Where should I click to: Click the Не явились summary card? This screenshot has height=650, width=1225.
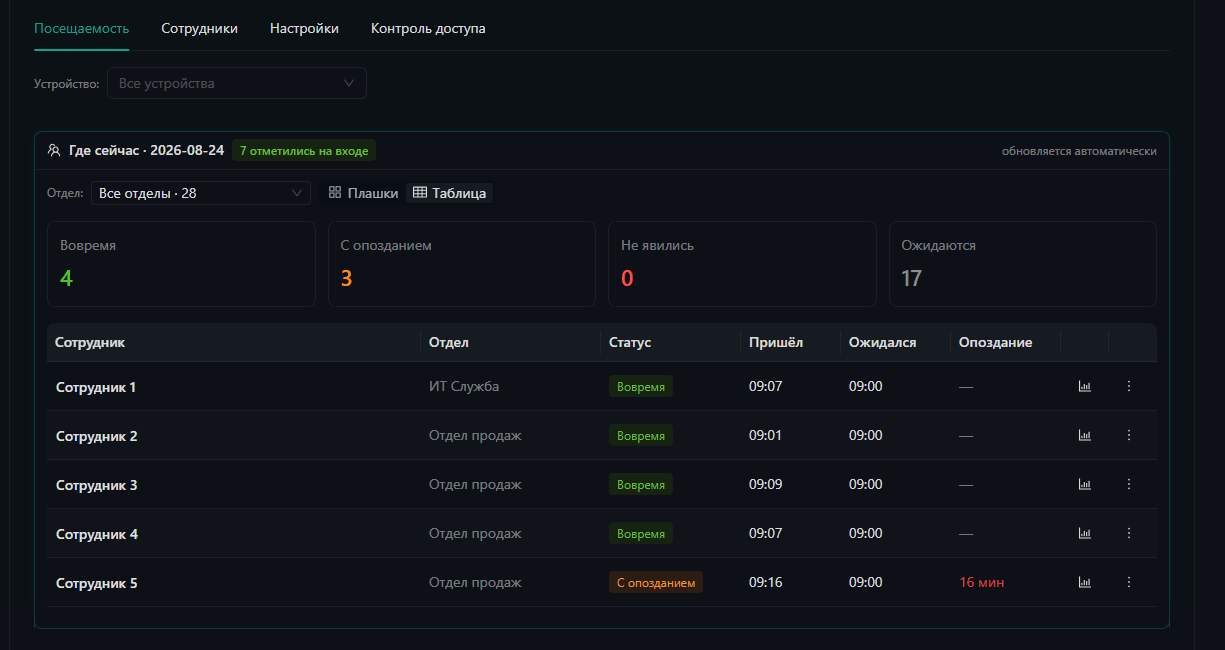point(742,264)
